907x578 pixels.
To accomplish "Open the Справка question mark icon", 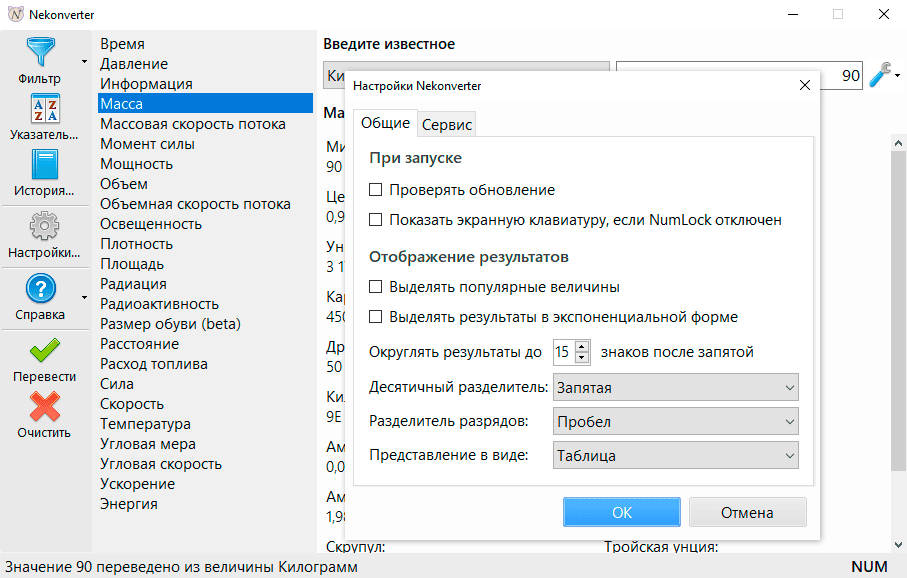I will point(40,288).
